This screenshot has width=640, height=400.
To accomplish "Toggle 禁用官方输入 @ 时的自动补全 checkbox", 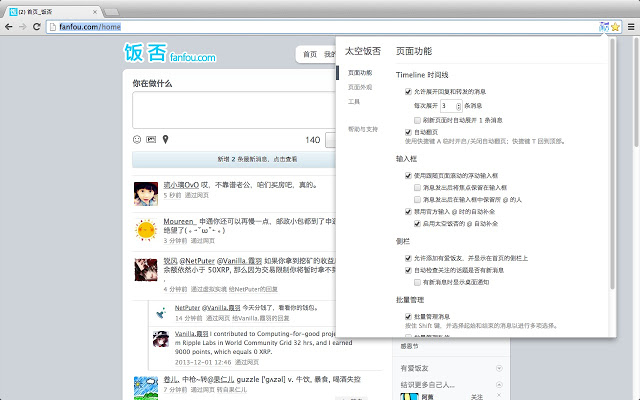I will click(x=408, y=211).
